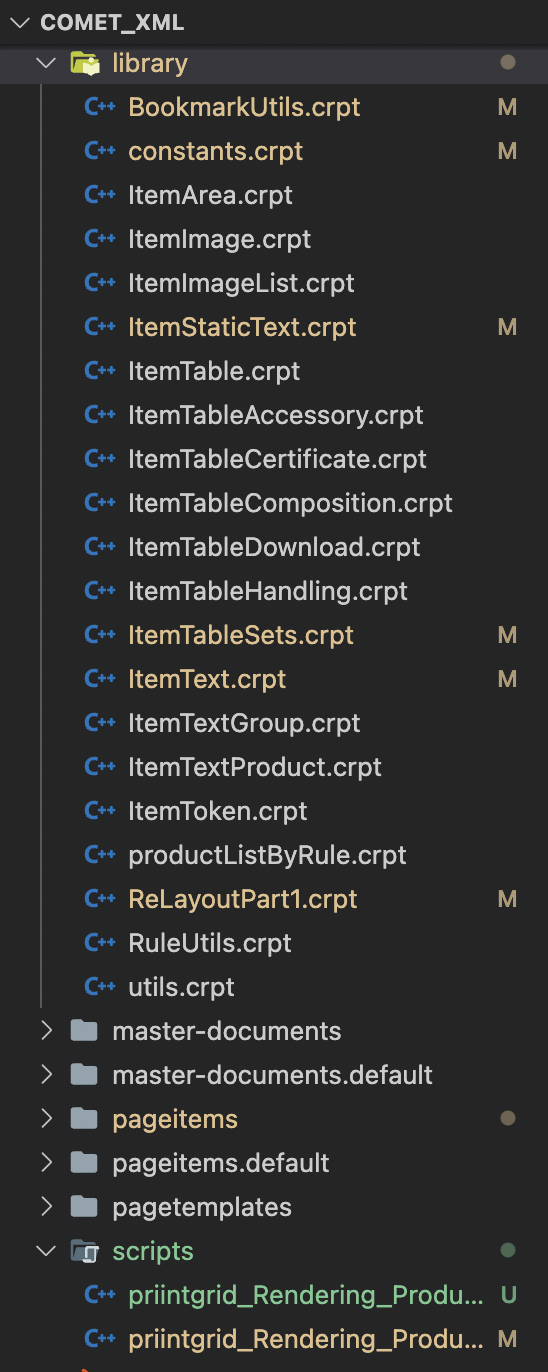Viewport: 548px width, 1372px height.
Task: Open ItemTextProduct.crpt file
Action: (255, 767)
